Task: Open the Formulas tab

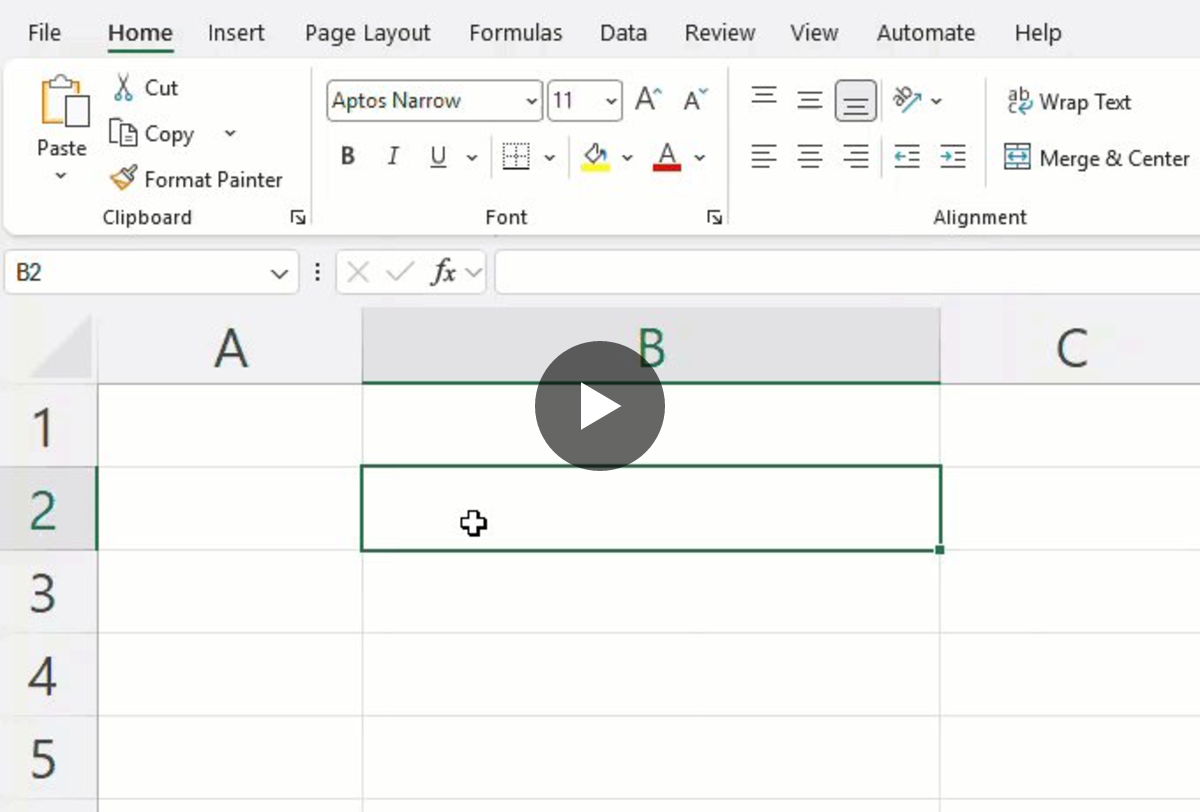Action: [516, 33]
